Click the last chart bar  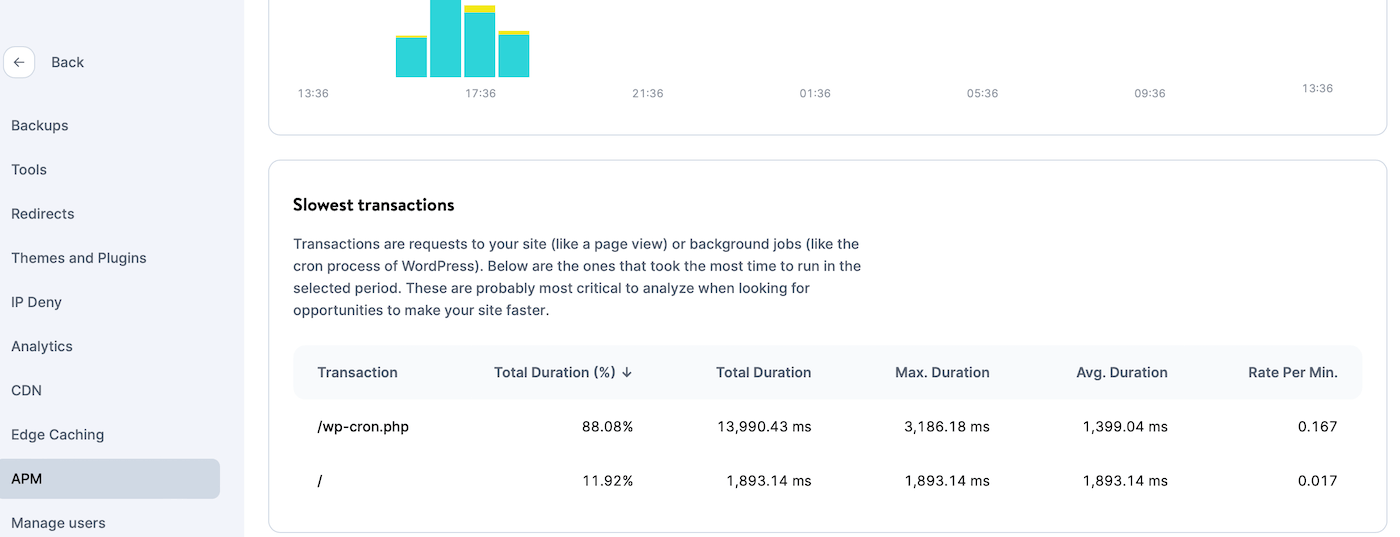point(514,54)
